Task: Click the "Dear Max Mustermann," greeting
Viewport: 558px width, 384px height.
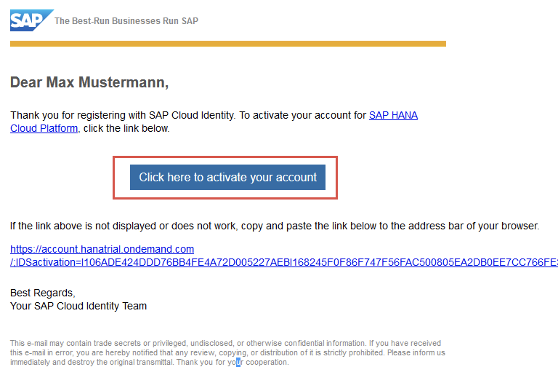Action: pos(89,82)
